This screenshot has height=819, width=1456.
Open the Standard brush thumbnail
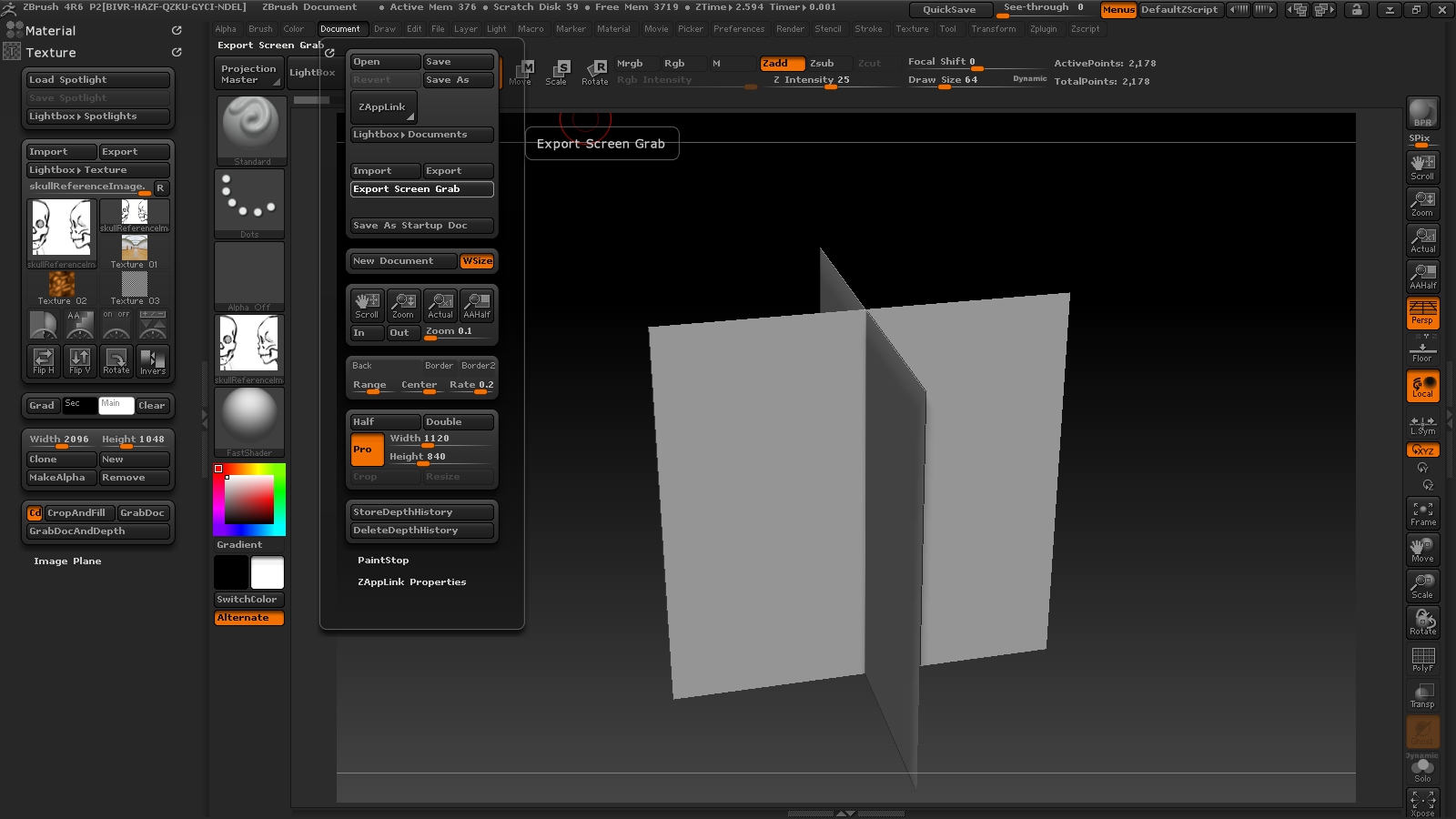(252, 131)
